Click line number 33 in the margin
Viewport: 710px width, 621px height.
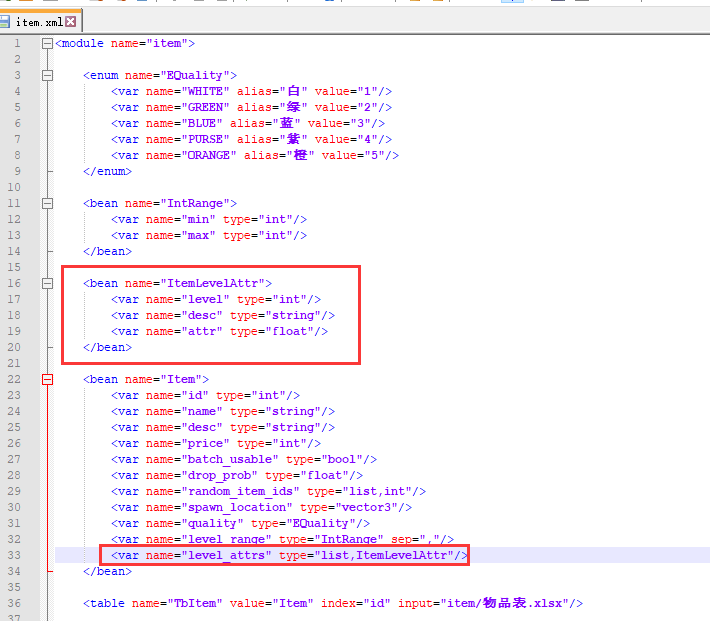pos(15,555)
